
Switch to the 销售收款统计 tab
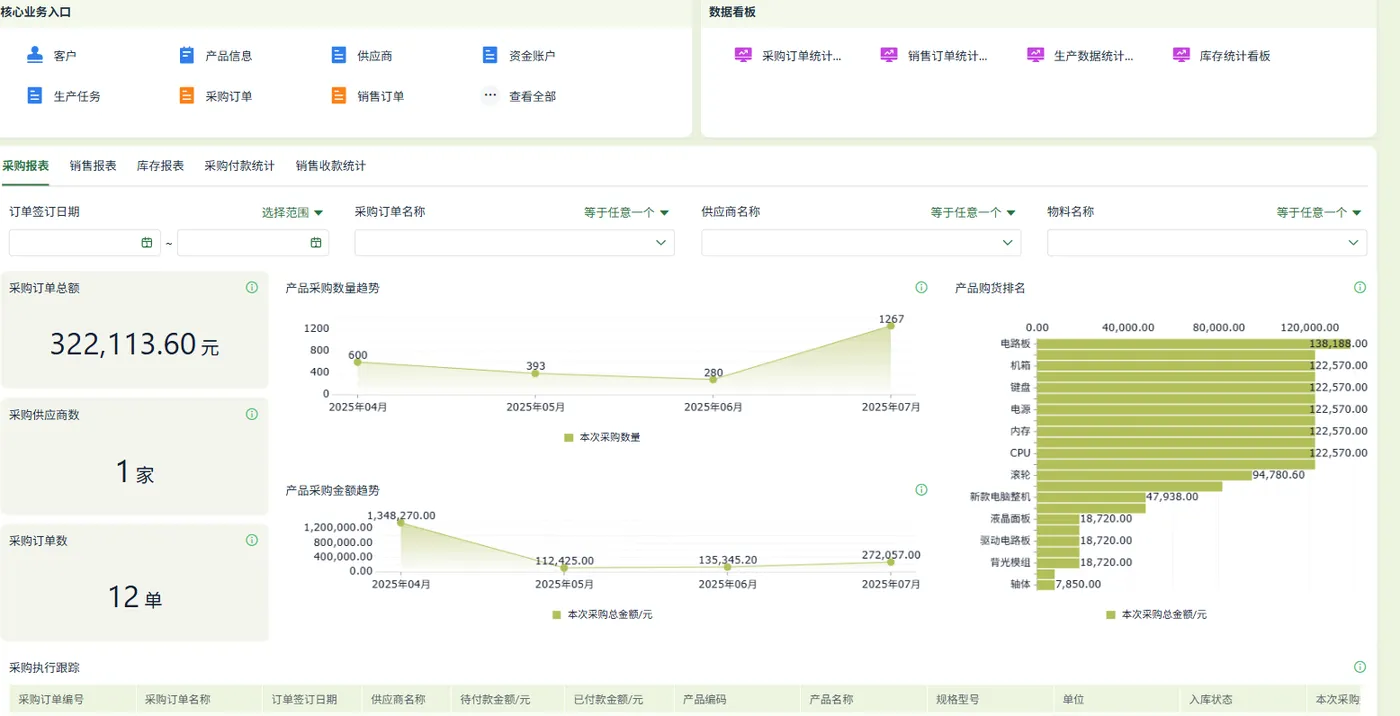pyautogui.click(x=331, y=166)
